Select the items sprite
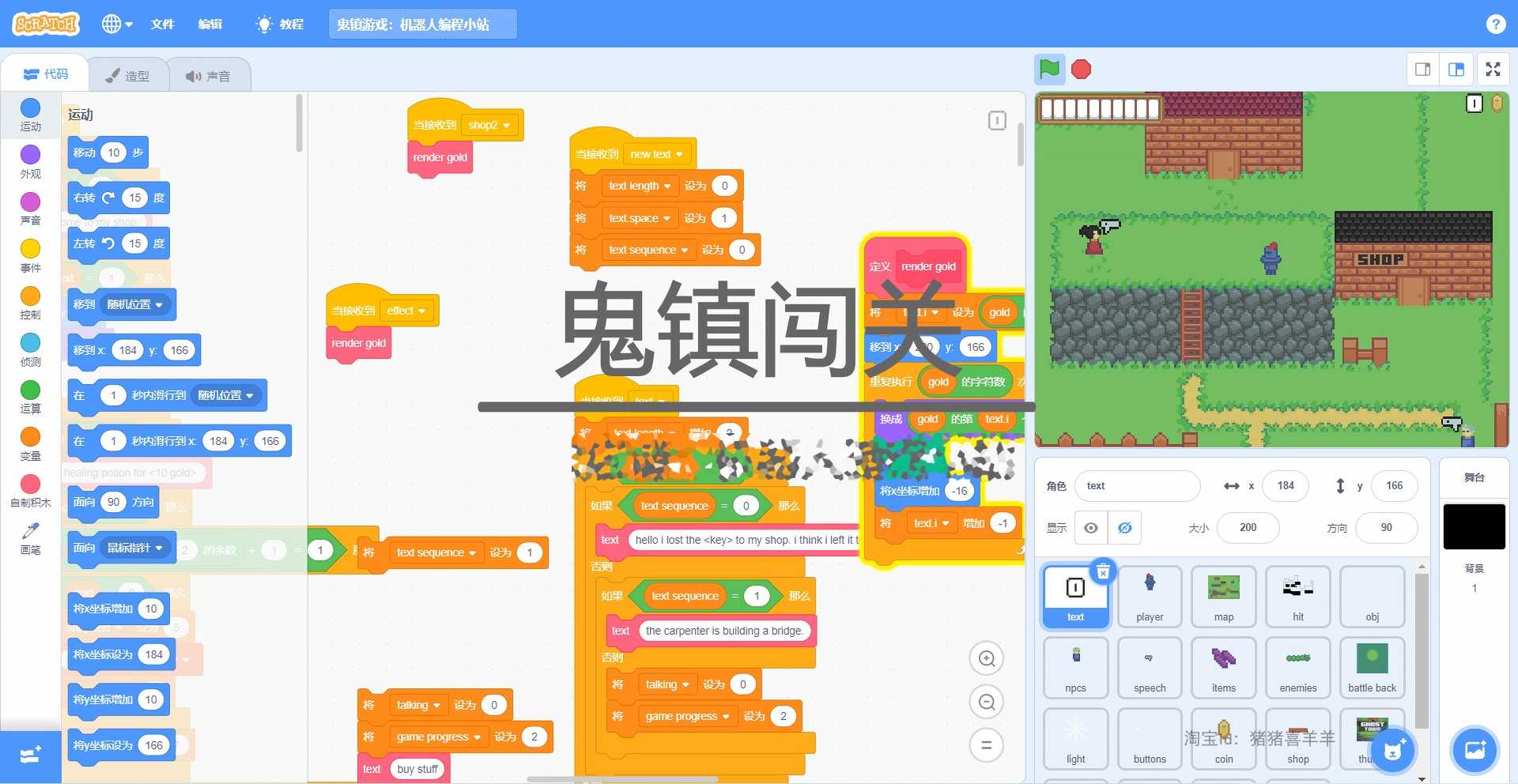The image size is (1518, 784). [x=1224, y=668]
